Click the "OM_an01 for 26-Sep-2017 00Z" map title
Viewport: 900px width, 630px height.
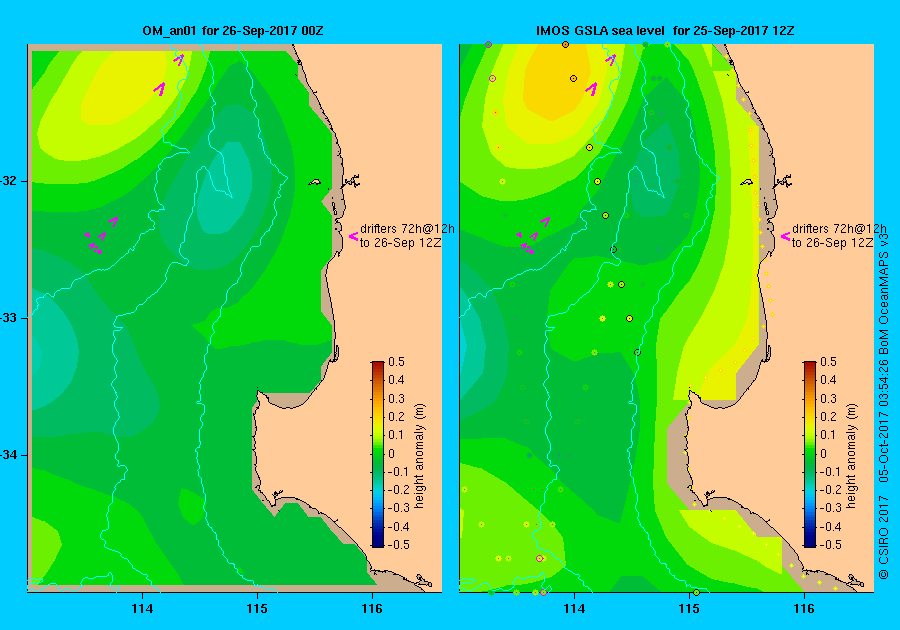coord(233,30)
